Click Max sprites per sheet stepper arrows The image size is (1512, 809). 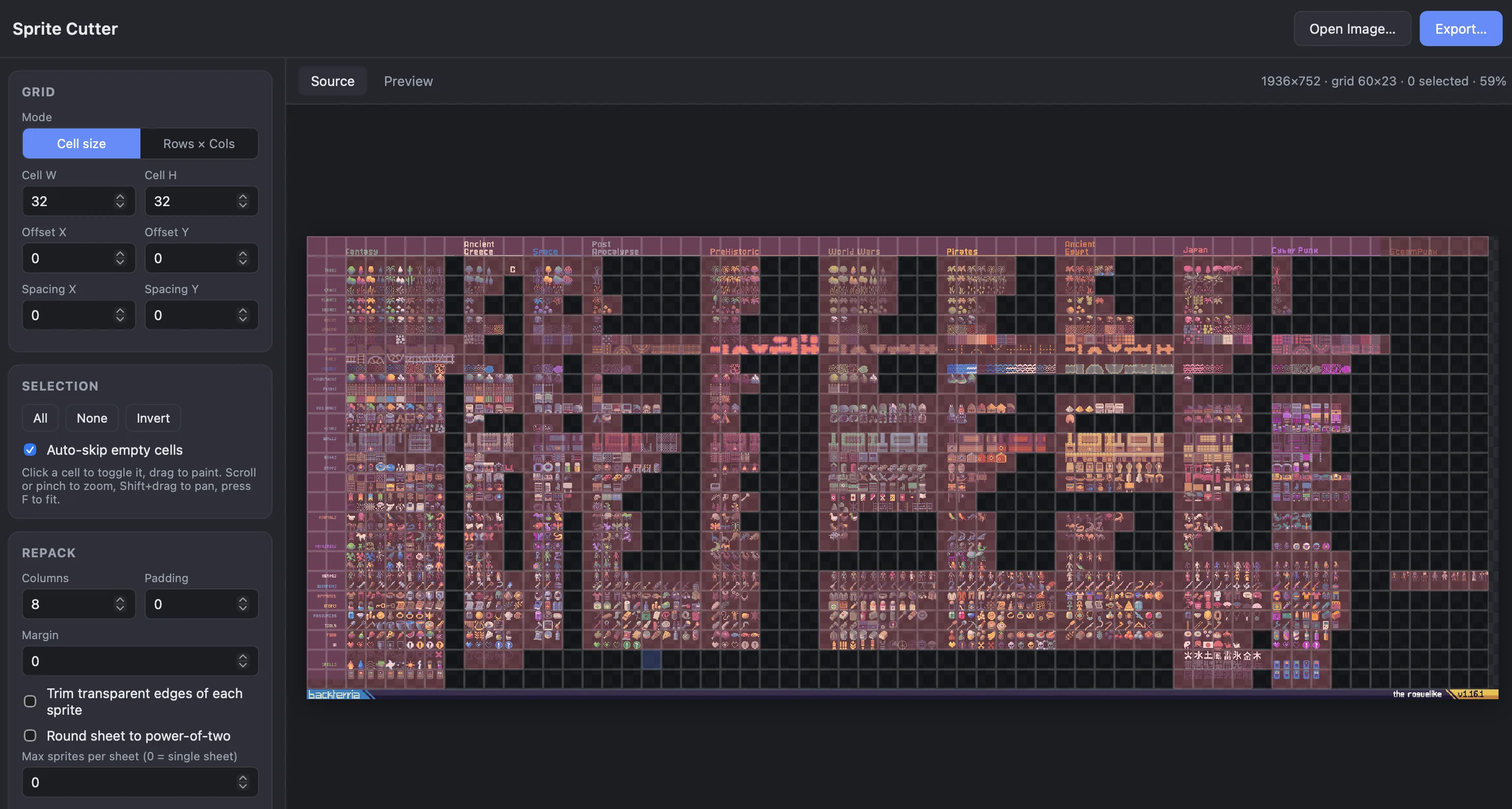(x=243, y=783)
